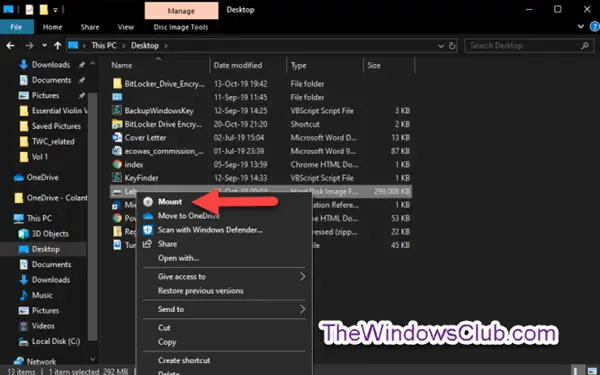Switch to the View ribbon tab
Image resolution: width=600 pixels, height=375 pixels.
click(126, 27)
